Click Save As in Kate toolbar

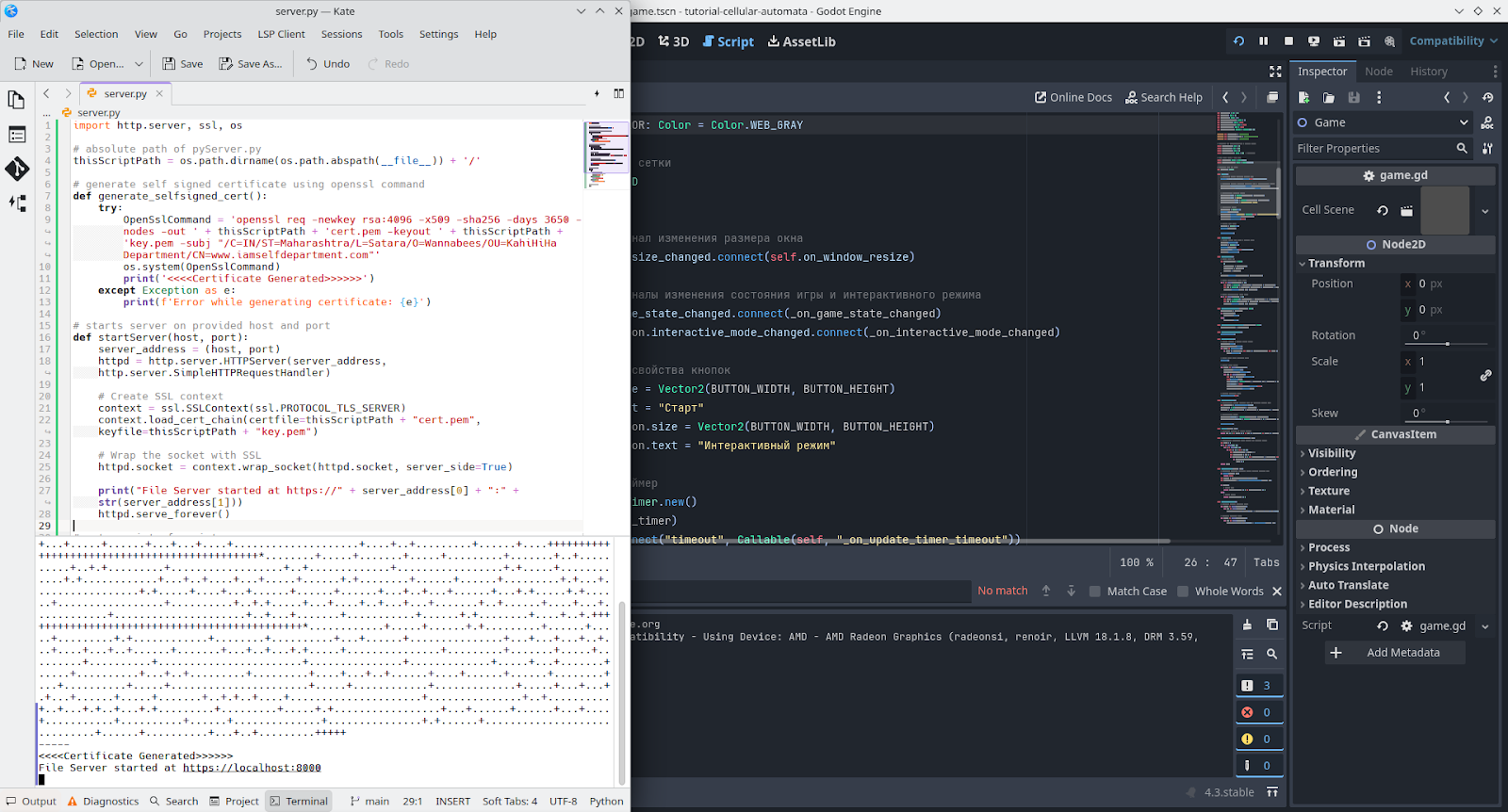(x=251, y=64)
